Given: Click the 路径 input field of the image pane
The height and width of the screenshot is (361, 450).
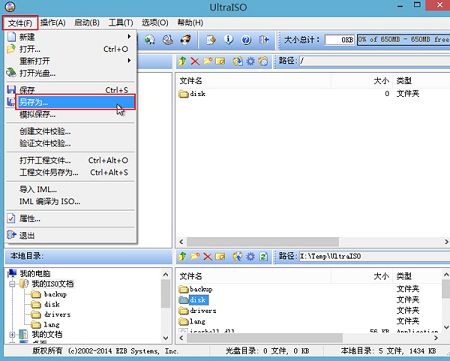Looking at the screenshot, I should pyautogui.click(x=374, y=61).
